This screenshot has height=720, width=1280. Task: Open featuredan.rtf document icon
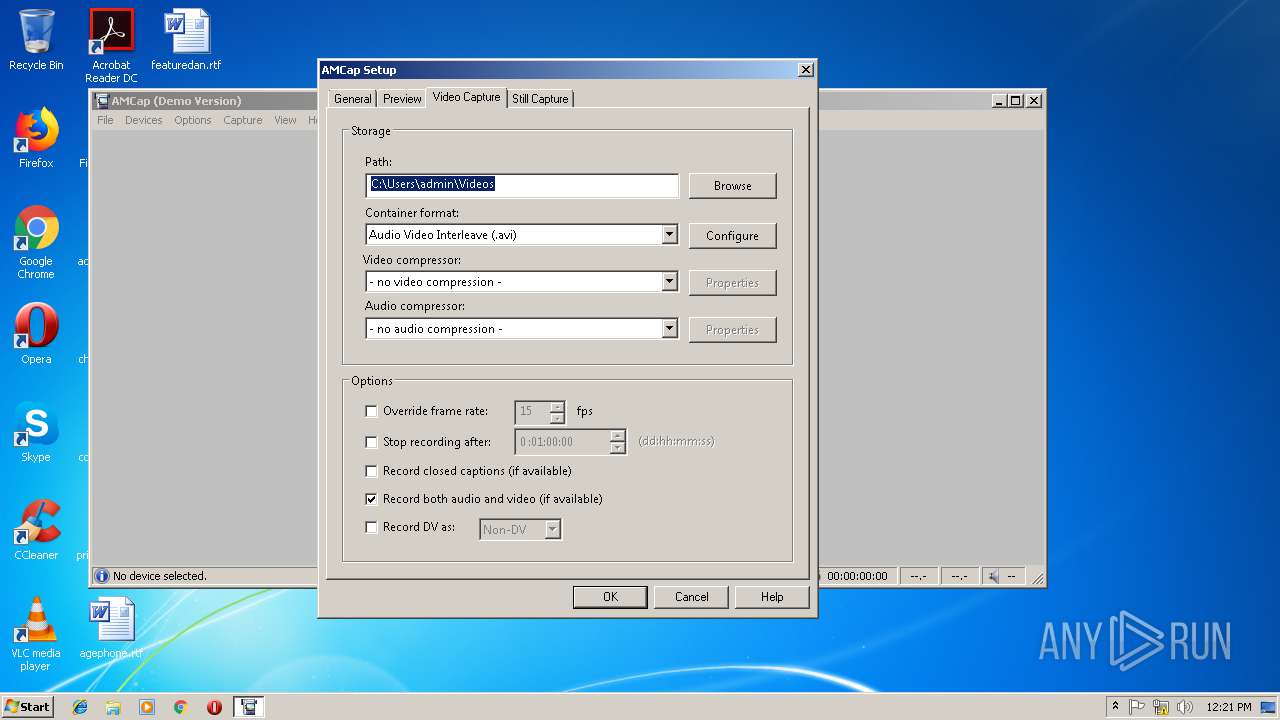[186, 40]
